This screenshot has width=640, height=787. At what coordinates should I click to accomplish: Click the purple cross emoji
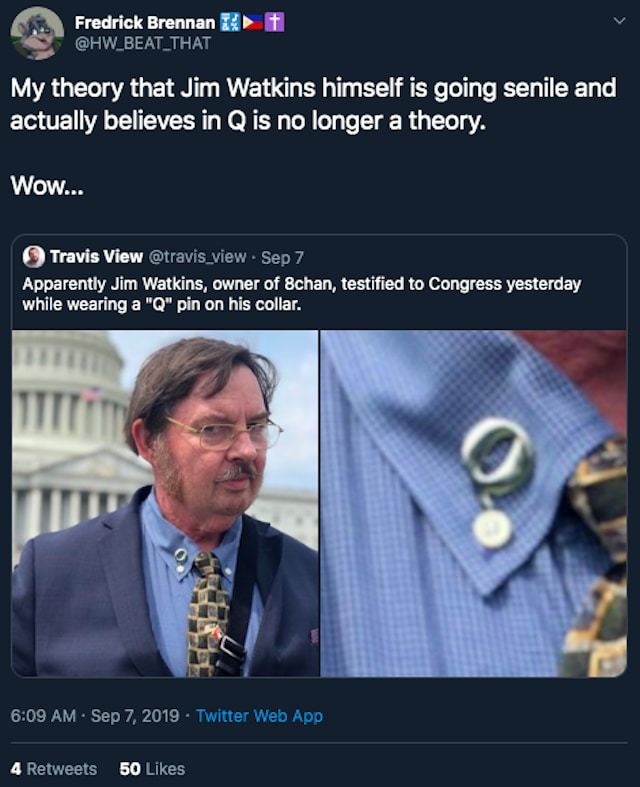point(275,22)
